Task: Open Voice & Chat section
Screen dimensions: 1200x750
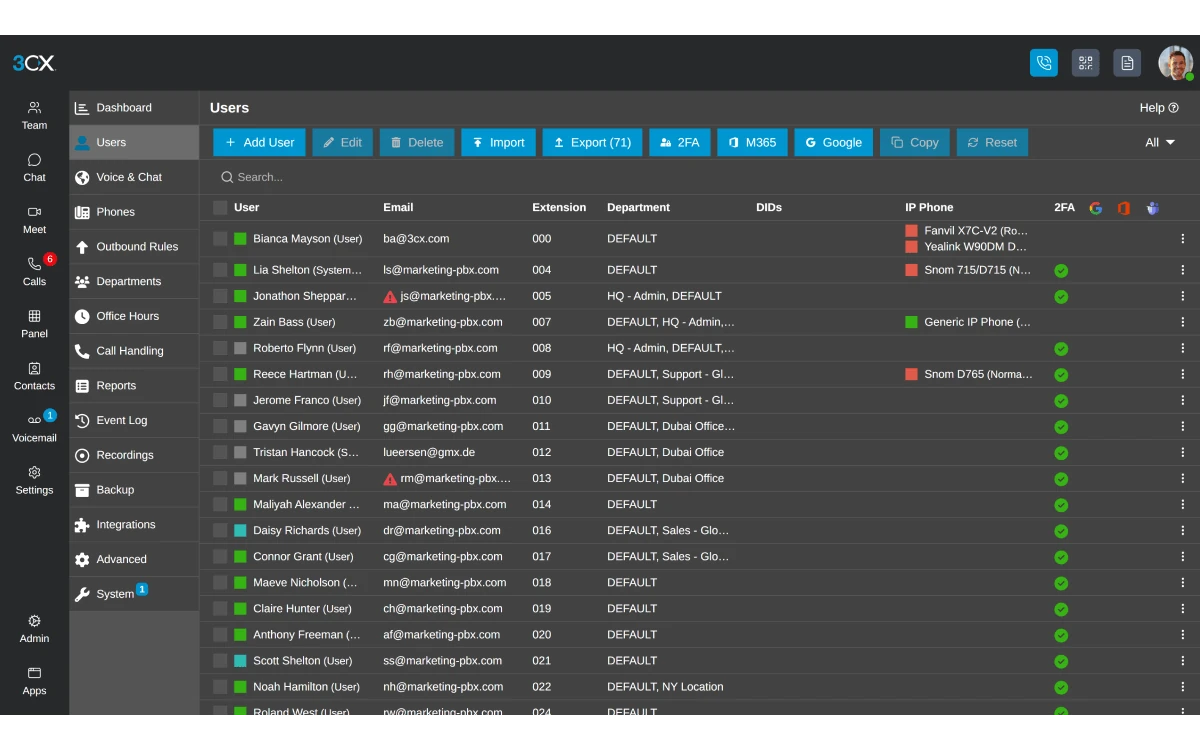Action: (134, 177)
